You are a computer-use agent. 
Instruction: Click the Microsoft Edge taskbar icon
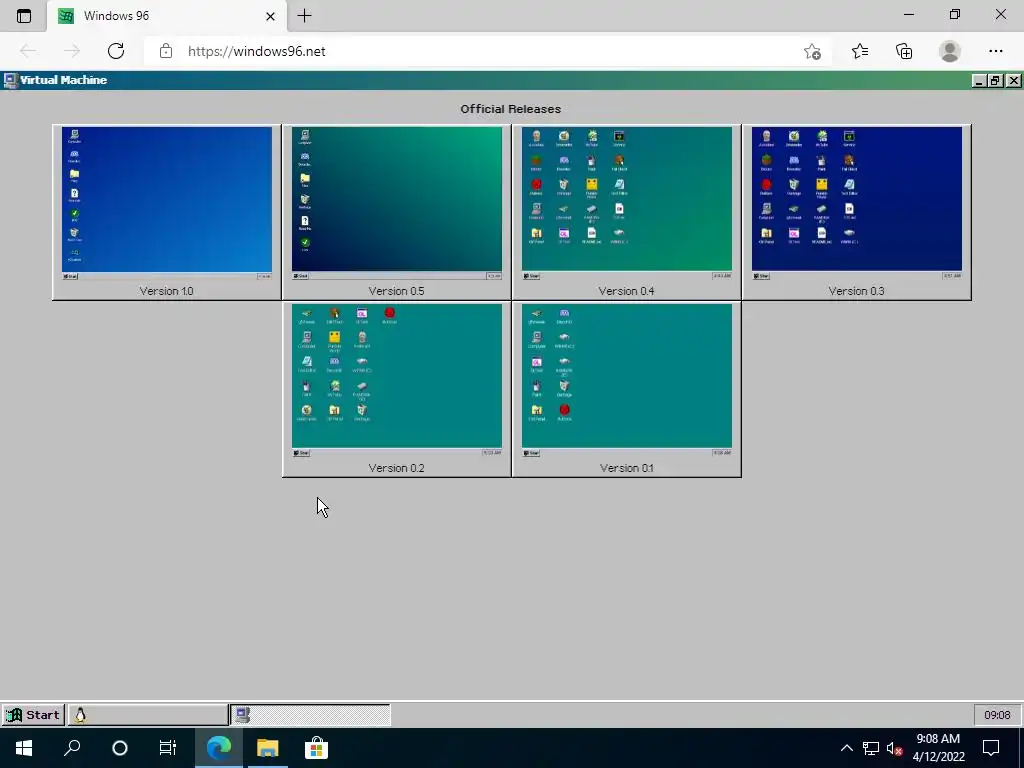pos(219,748)
